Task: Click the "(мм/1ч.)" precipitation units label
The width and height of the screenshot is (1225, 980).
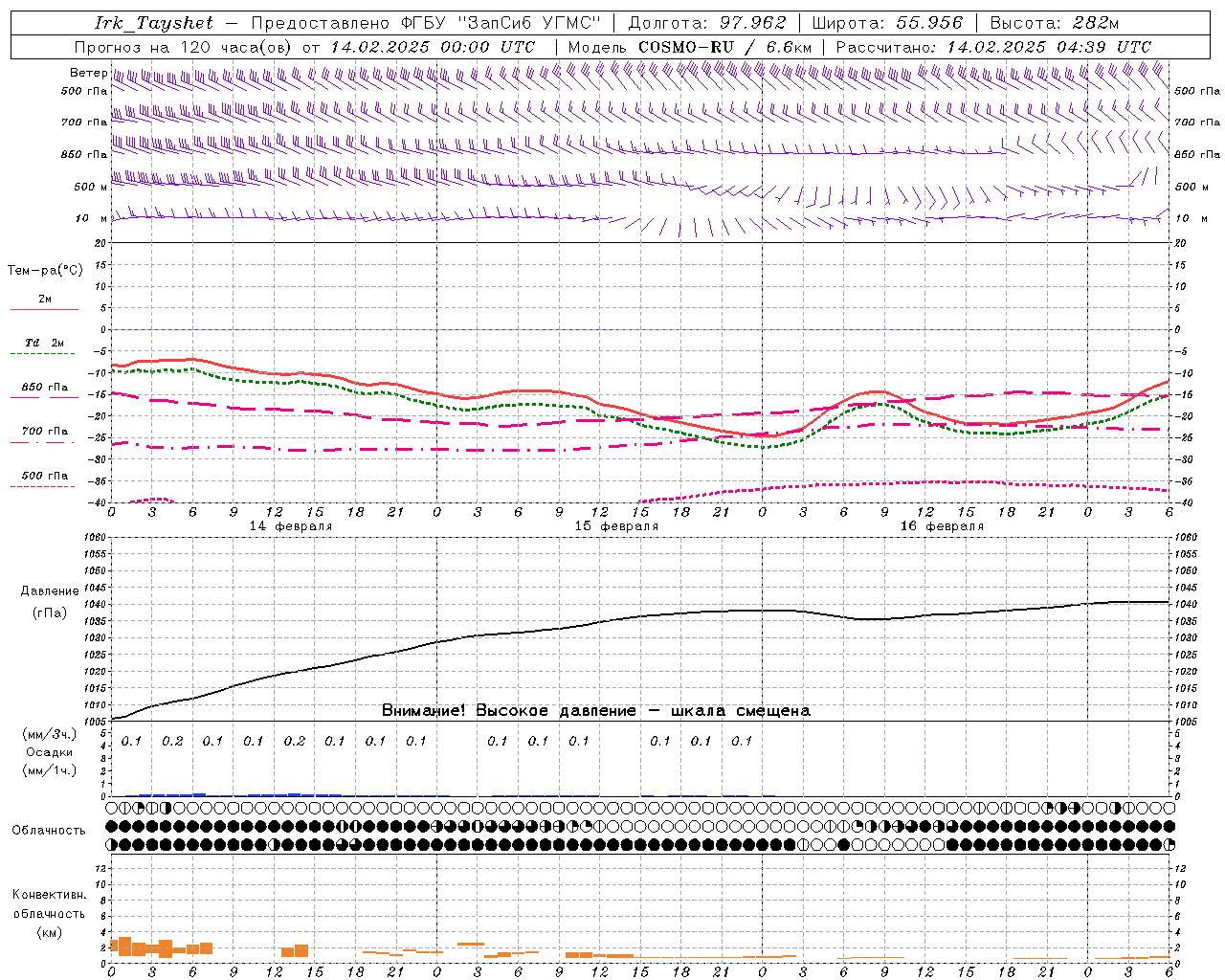Action: point(49,770)
